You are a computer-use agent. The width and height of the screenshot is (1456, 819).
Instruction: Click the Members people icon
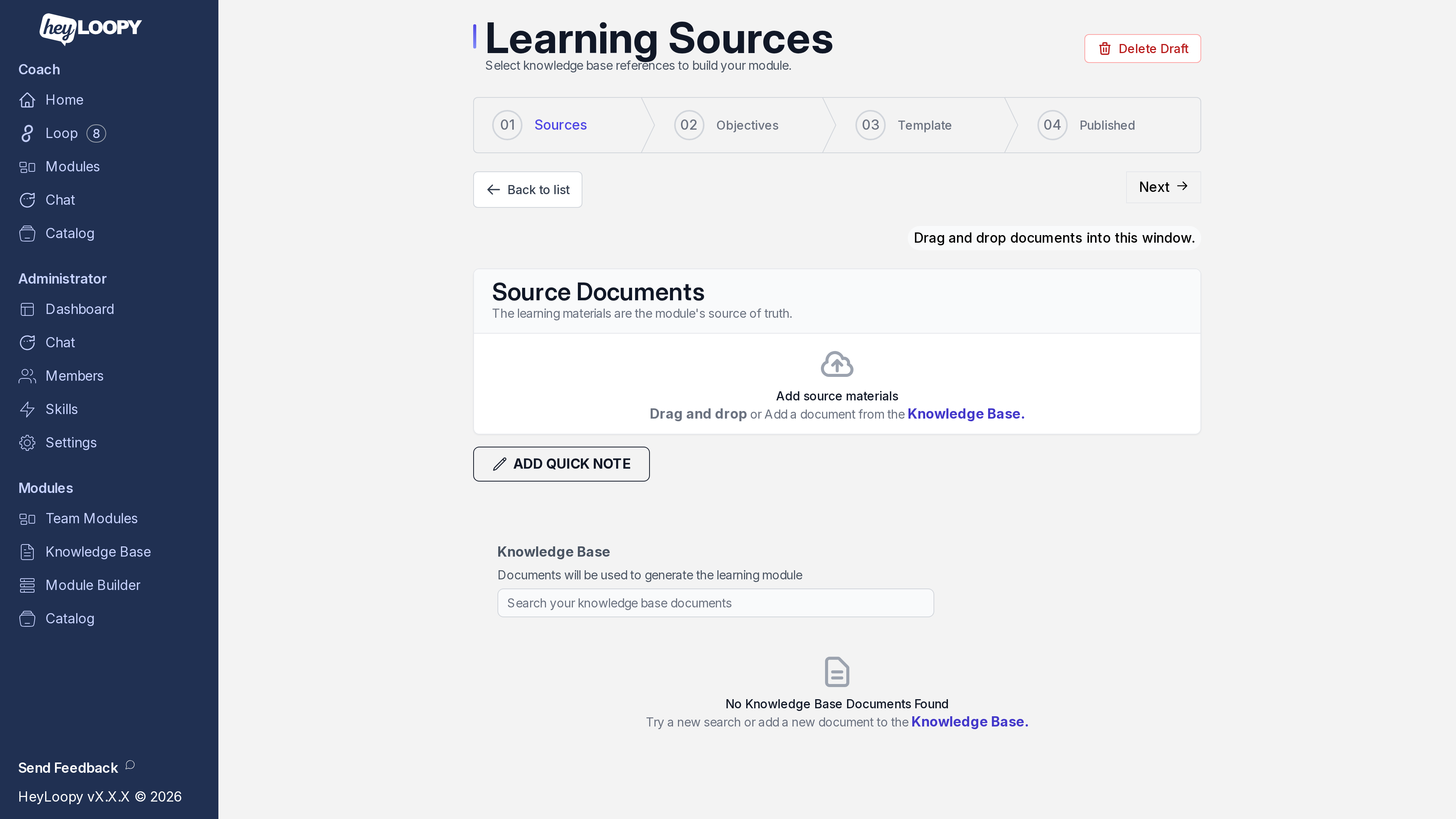coord(27,376)
